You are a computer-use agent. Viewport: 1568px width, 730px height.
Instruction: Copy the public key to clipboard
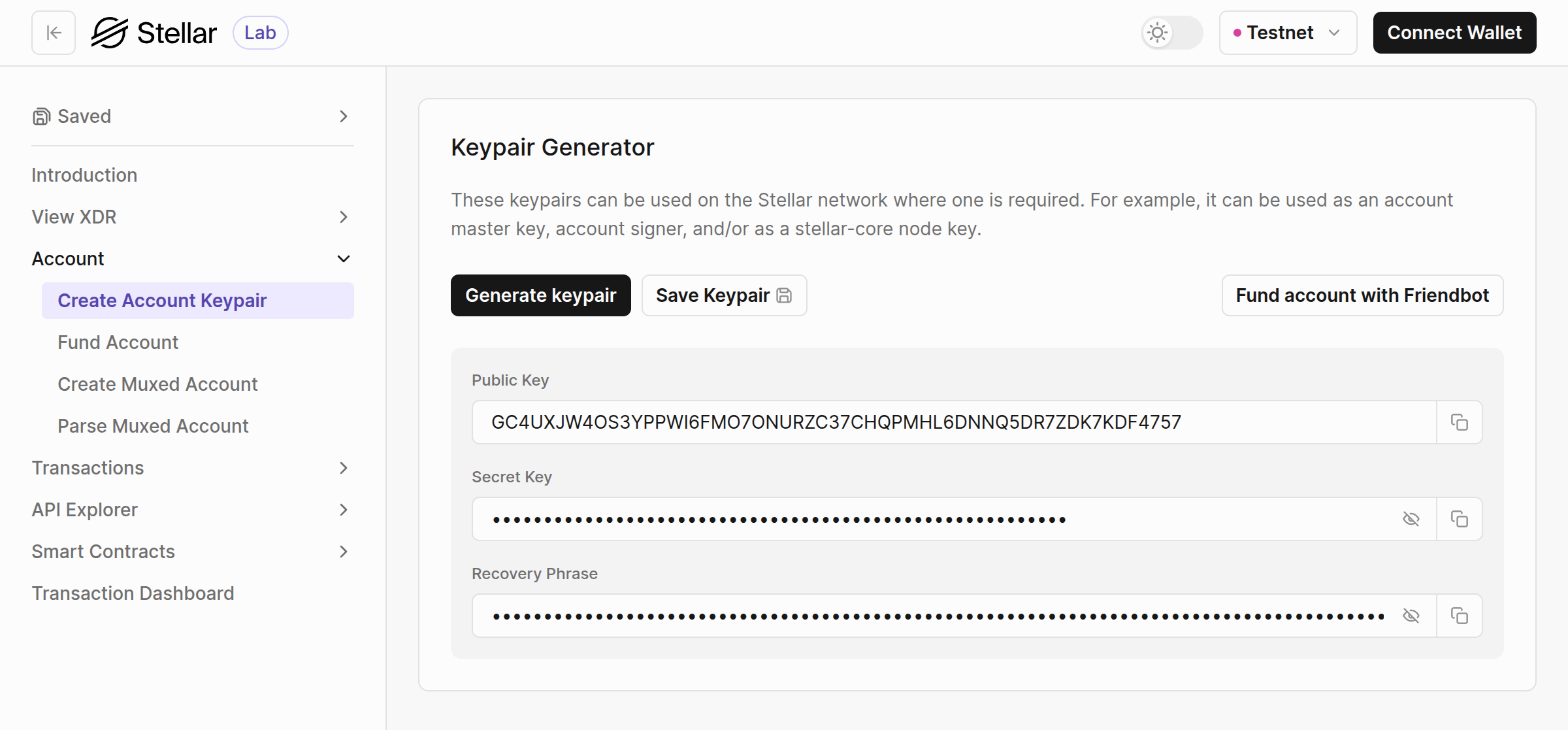tap(1459, 422)
